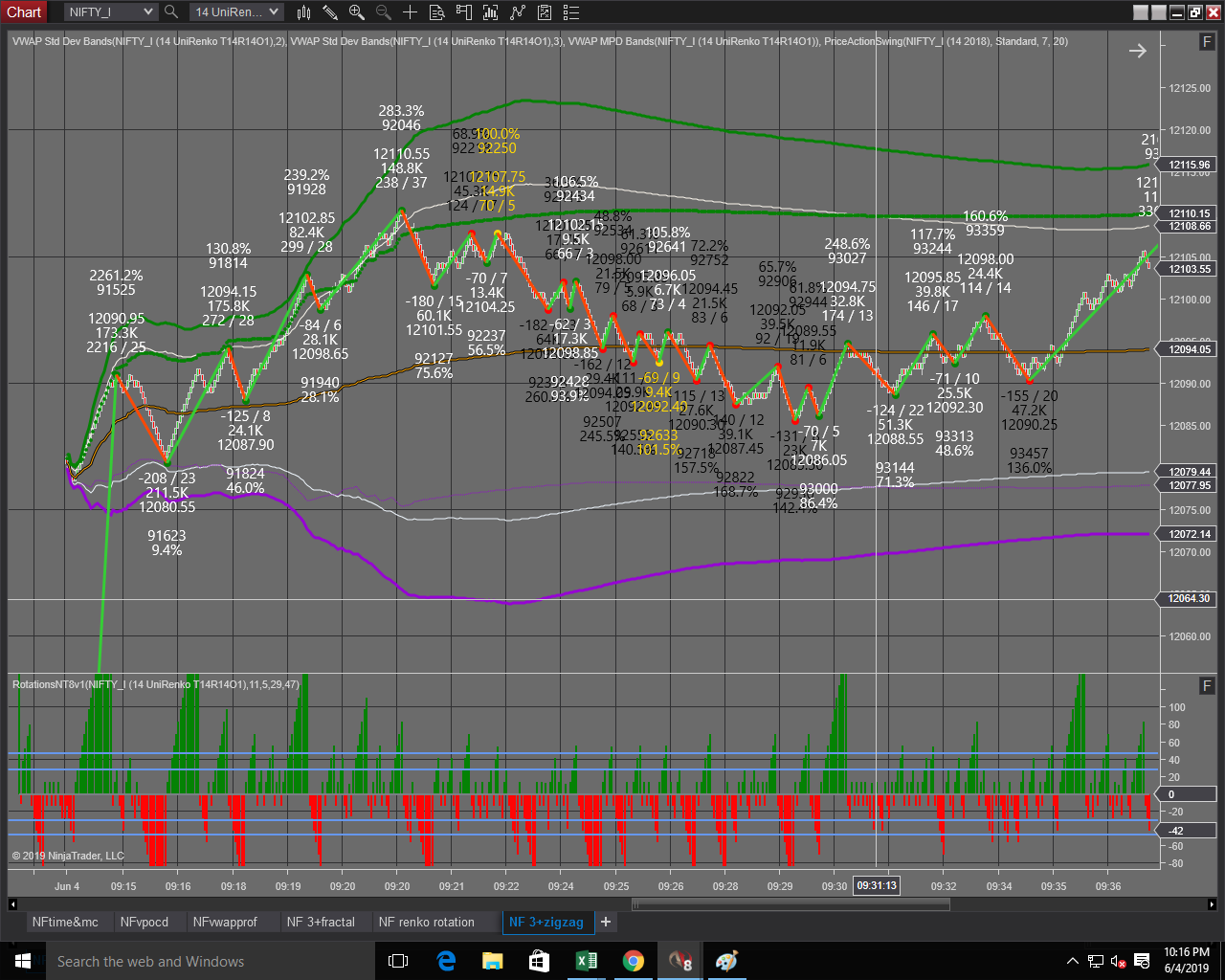Click the 12064.30 price marker

click(1190, 598)
